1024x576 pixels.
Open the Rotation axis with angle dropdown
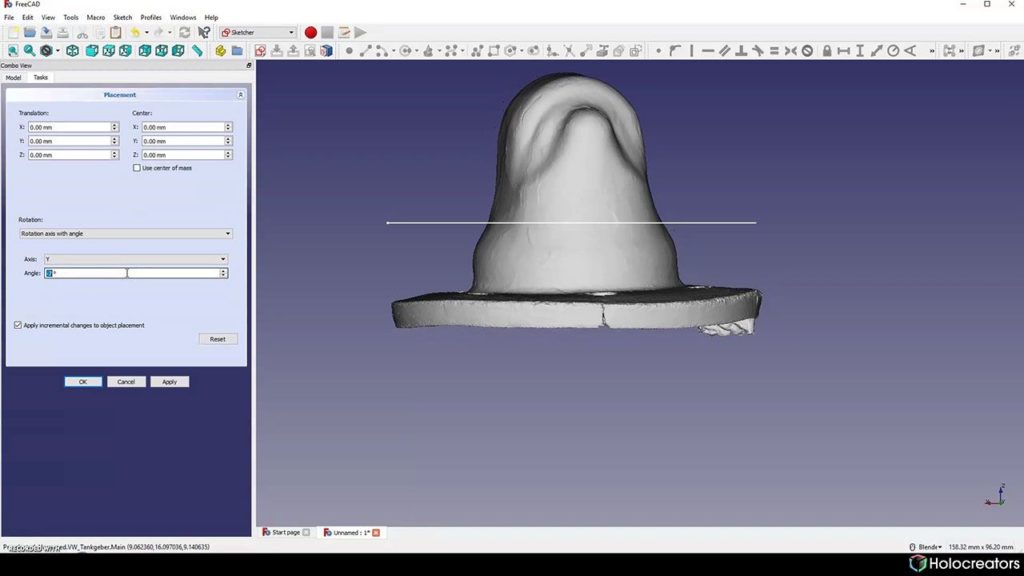(126, 234)
